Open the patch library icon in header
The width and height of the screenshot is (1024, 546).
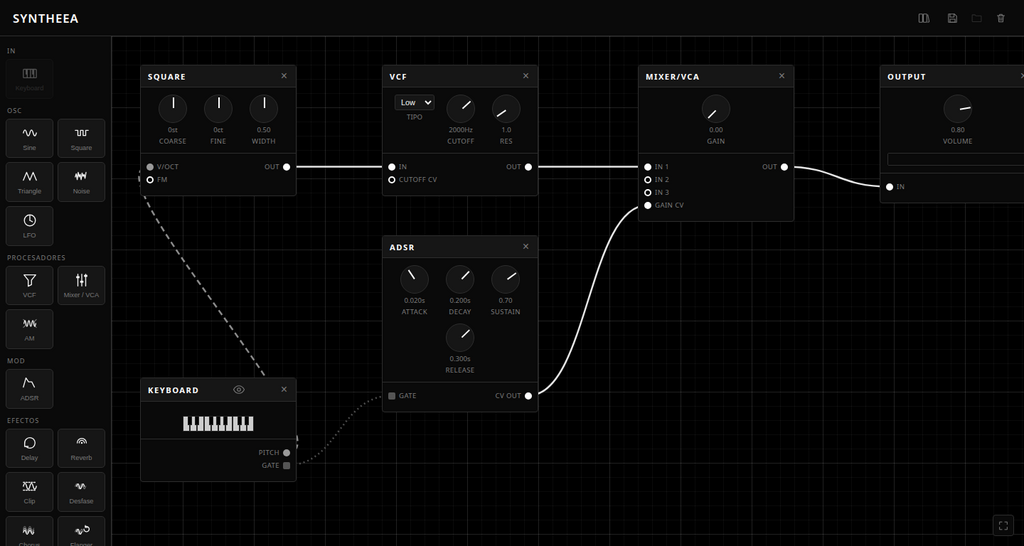point(923,18)
